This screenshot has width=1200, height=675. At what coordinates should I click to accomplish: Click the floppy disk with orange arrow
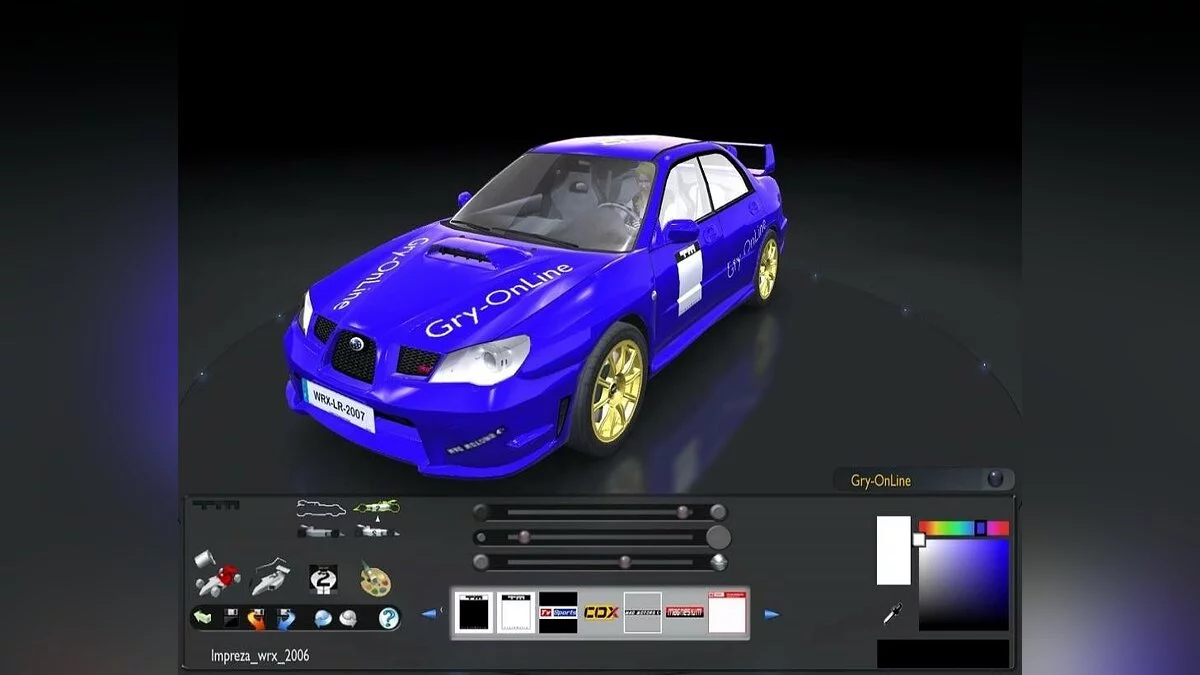257,619
